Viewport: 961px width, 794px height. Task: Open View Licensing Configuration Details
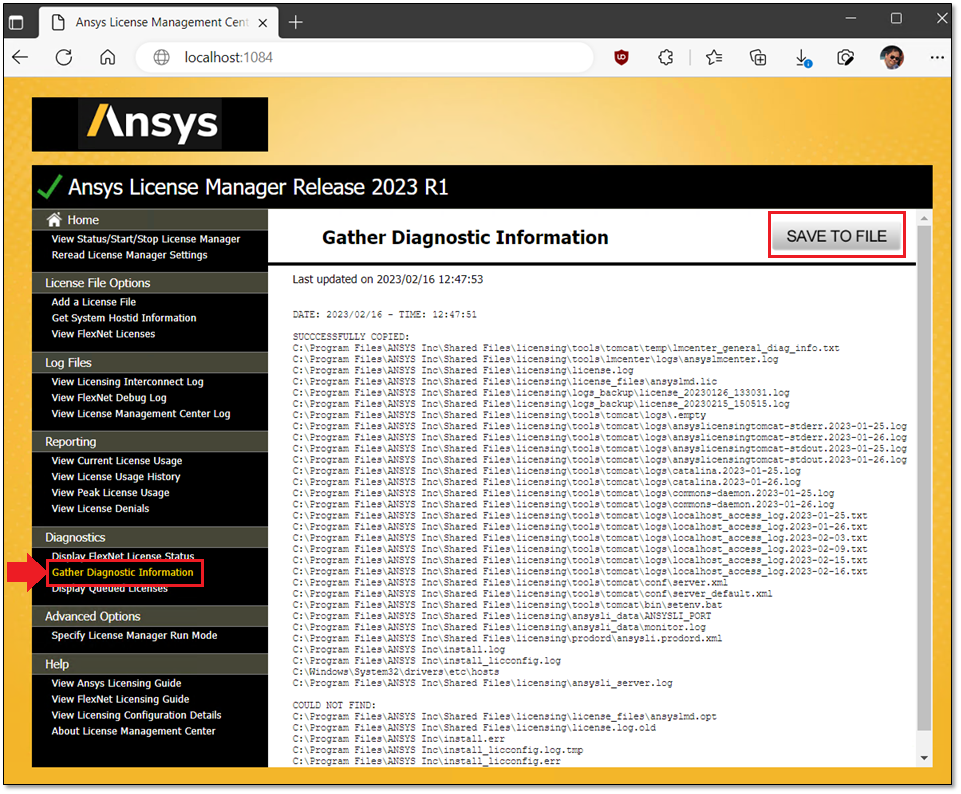[136, 715]
